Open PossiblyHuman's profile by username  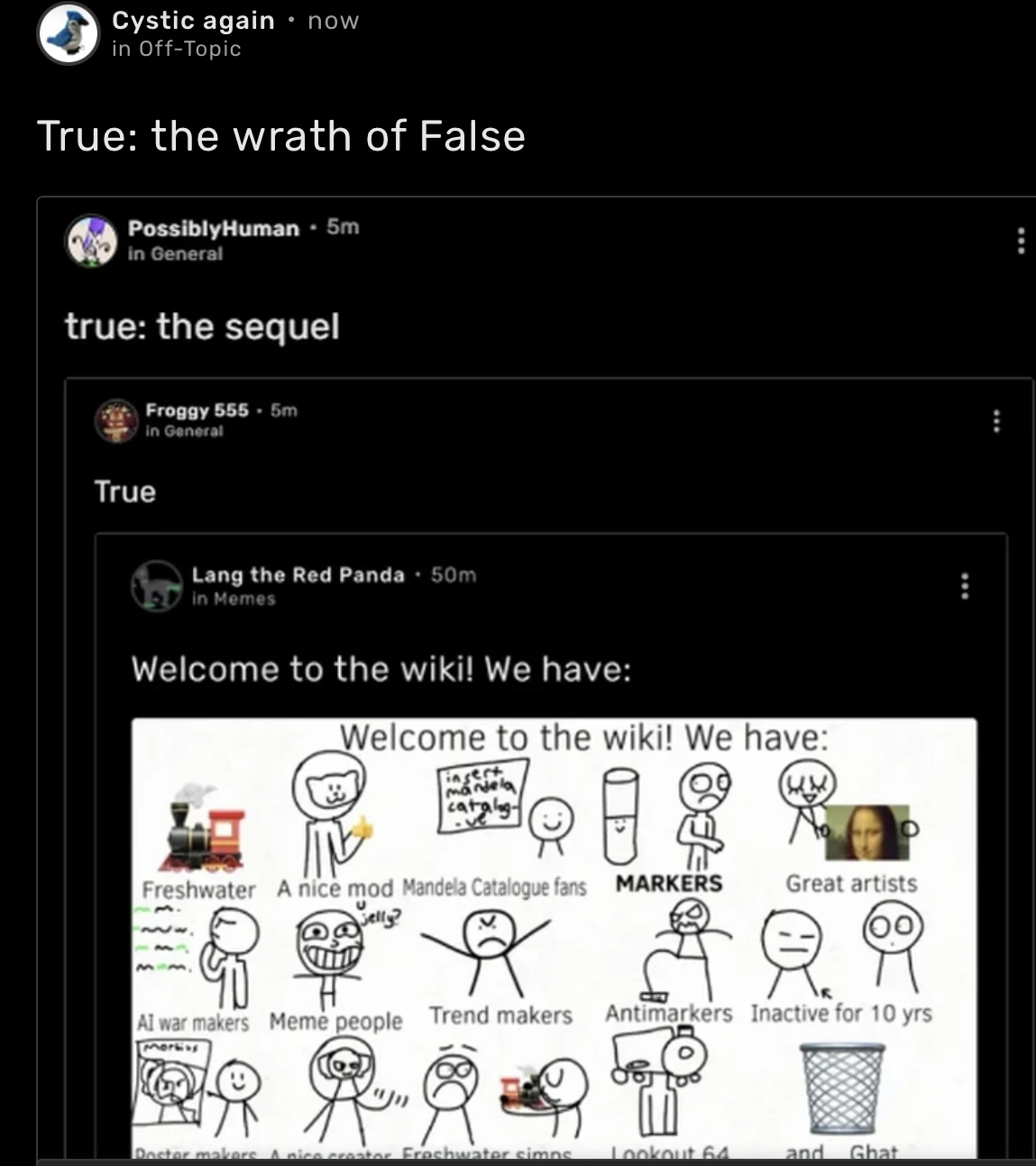(213, 228)
